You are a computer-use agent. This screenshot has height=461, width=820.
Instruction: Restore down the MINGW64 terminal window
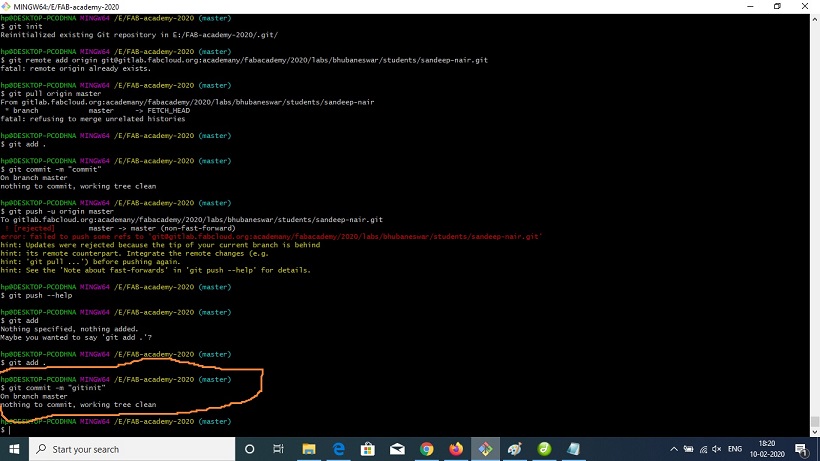click(x=777, y=6)
